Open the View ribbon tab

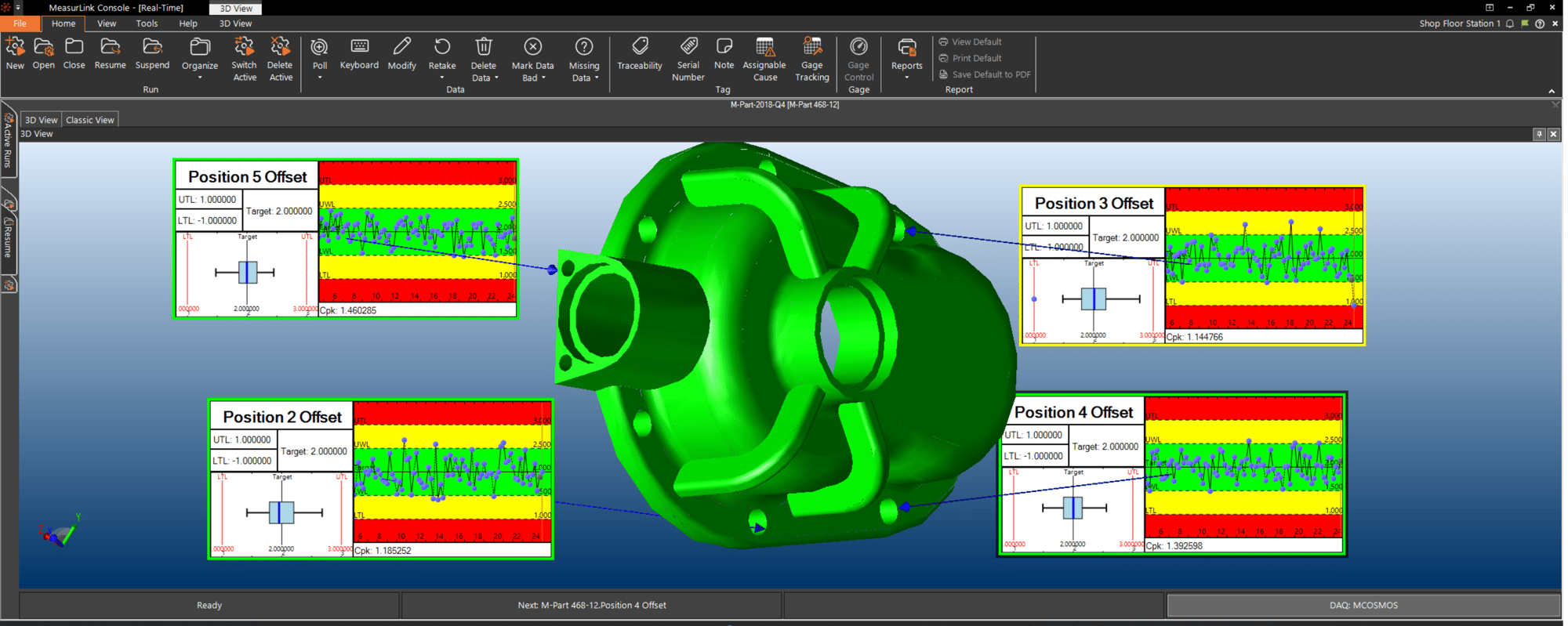[107, 24]
